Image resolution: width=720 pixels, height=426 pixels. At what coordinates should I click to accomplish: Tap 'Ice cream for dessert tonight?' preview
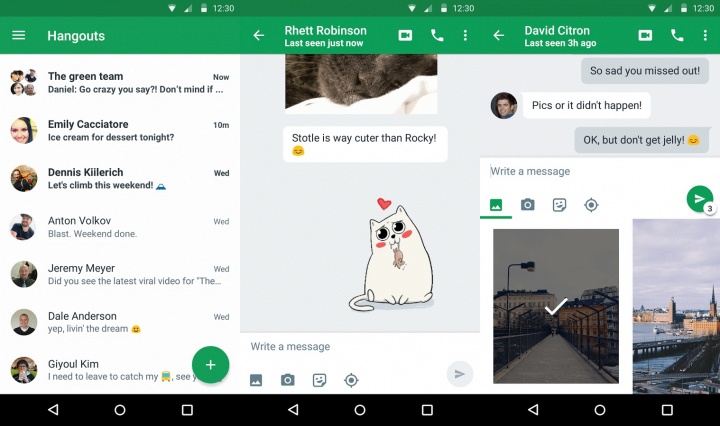pyautogui.click(x=111, y=137)
